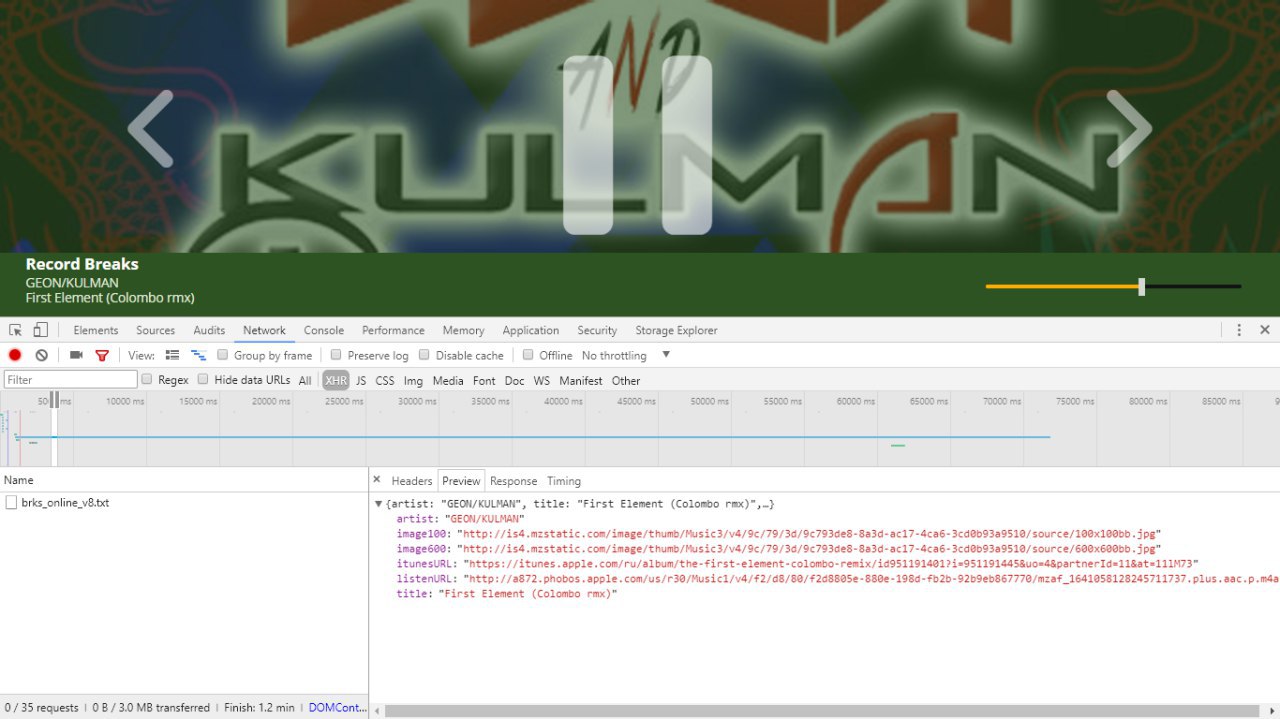1280x719 pixels.
Task: Collapse the JSON object triangle
Action: click(378, 504)
